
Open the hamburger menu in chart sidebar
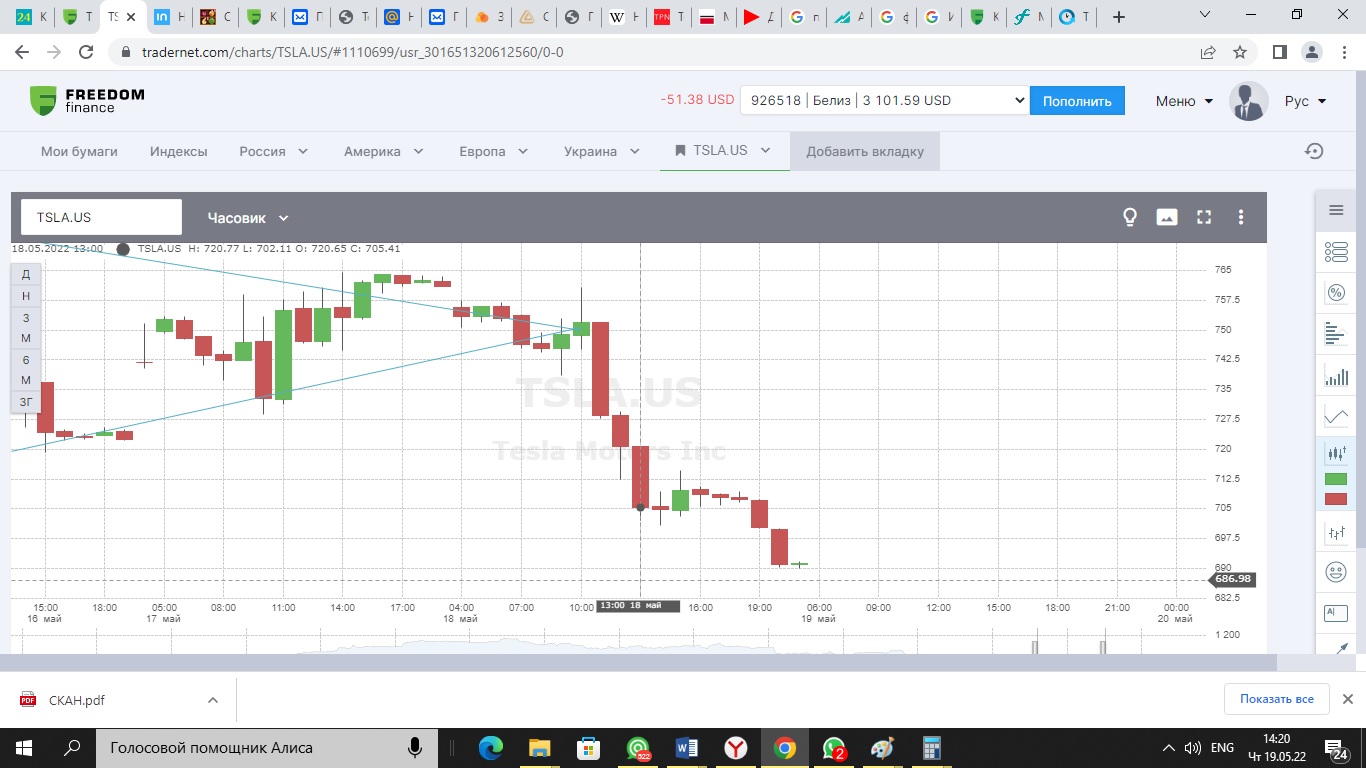pyautogui.click(x=1336, y=210)
